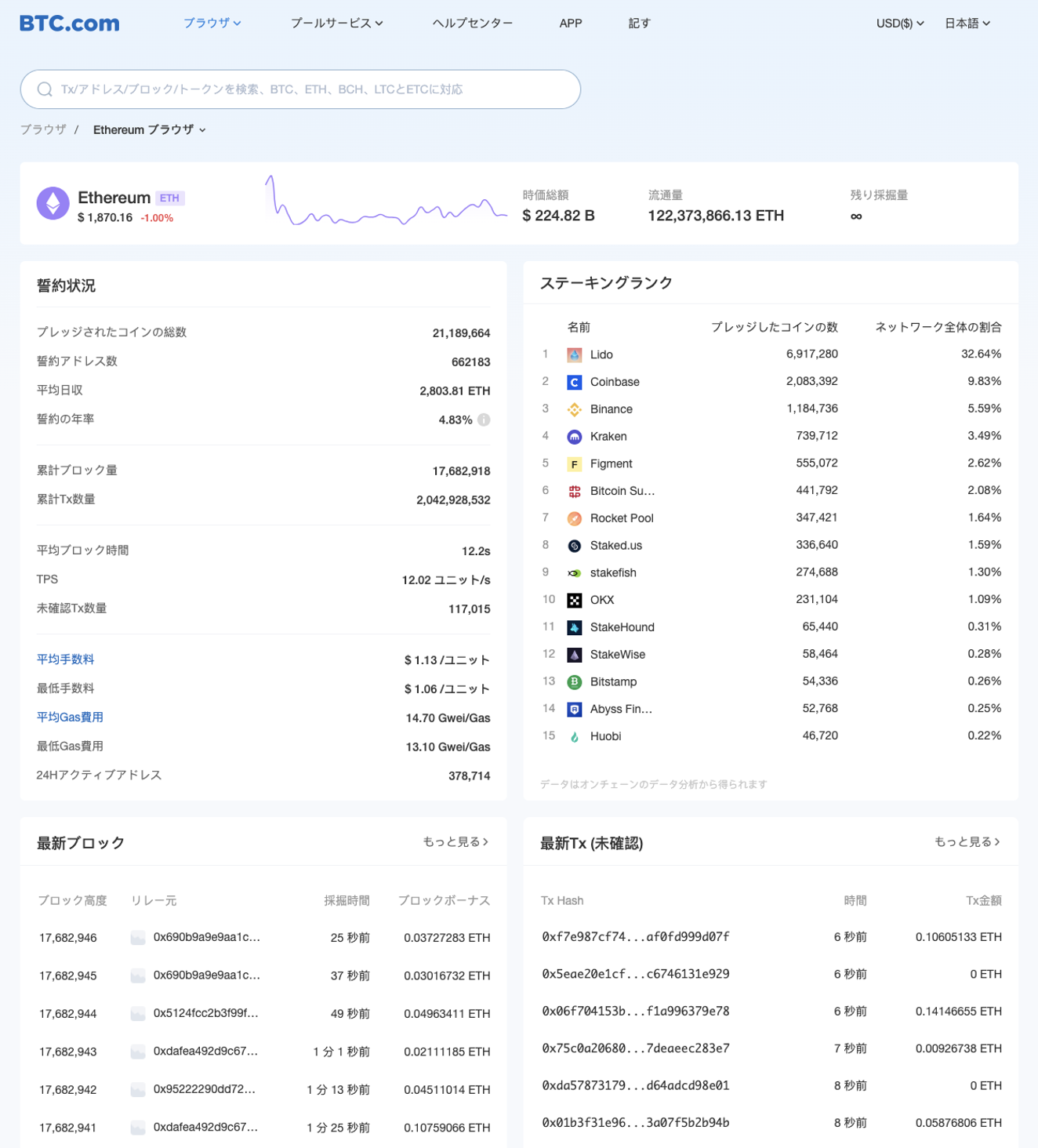Open the 日本語 language dropdown

(967, 23)
